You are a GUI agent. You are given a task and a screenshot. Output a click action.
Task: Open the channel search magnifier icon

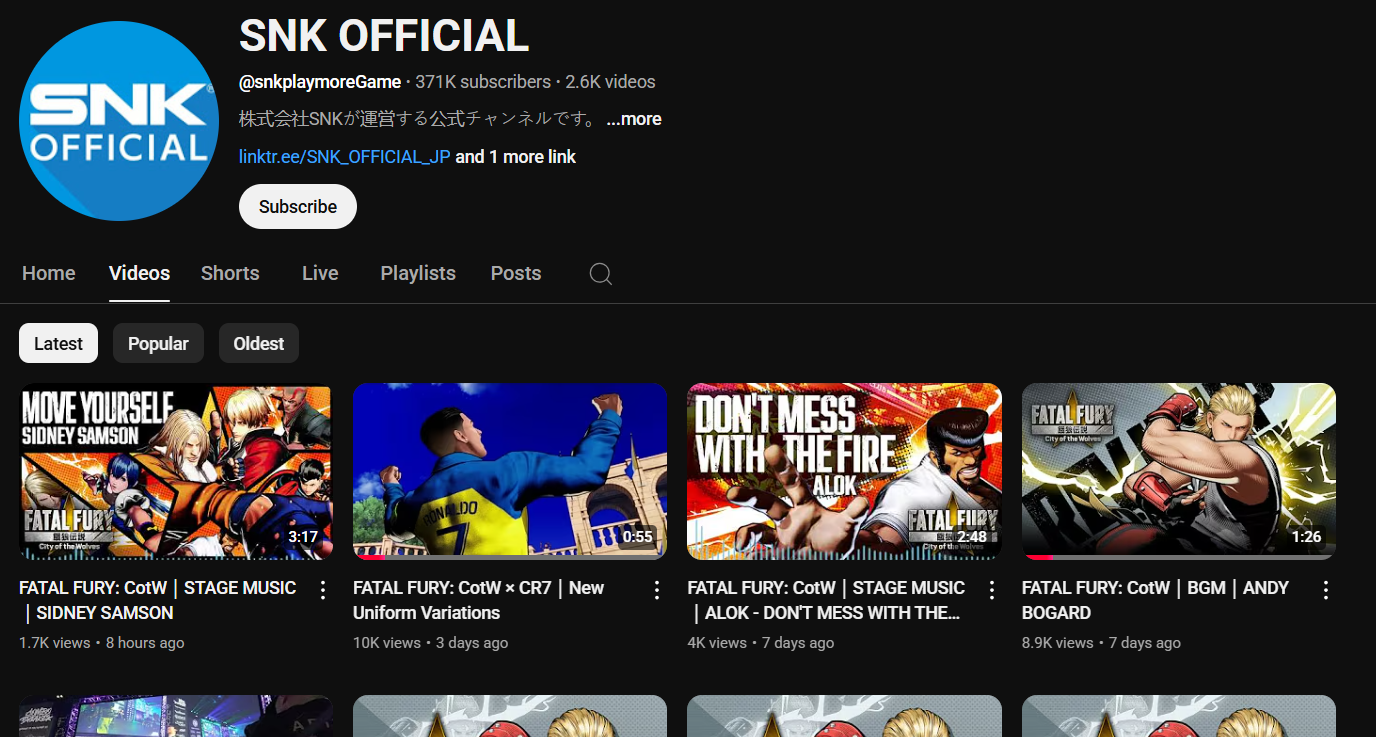600,273
